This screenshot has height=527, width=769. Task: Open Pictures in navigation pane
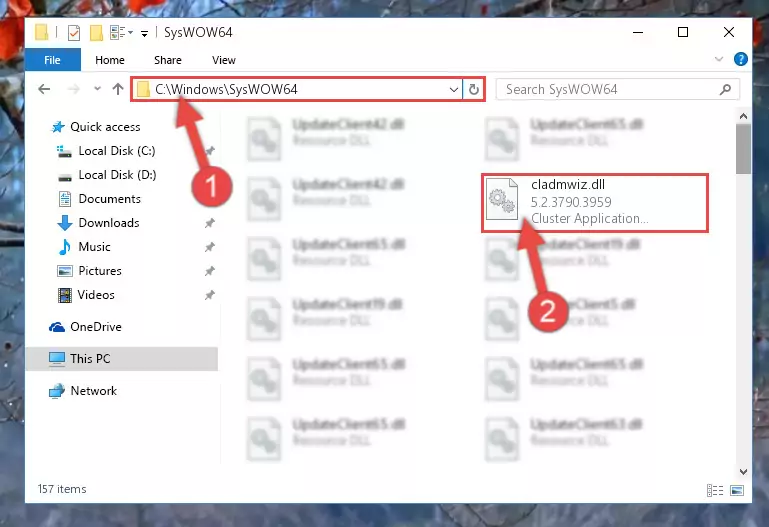(100, 271)
